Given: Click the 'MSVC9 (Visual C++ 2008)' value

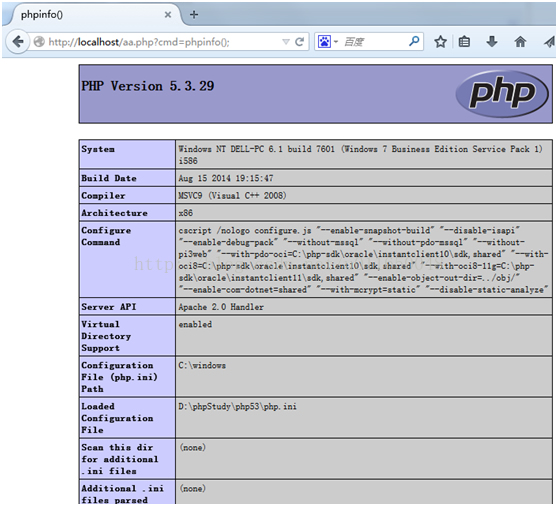Looking at the screenshot, I should (232, 196).
